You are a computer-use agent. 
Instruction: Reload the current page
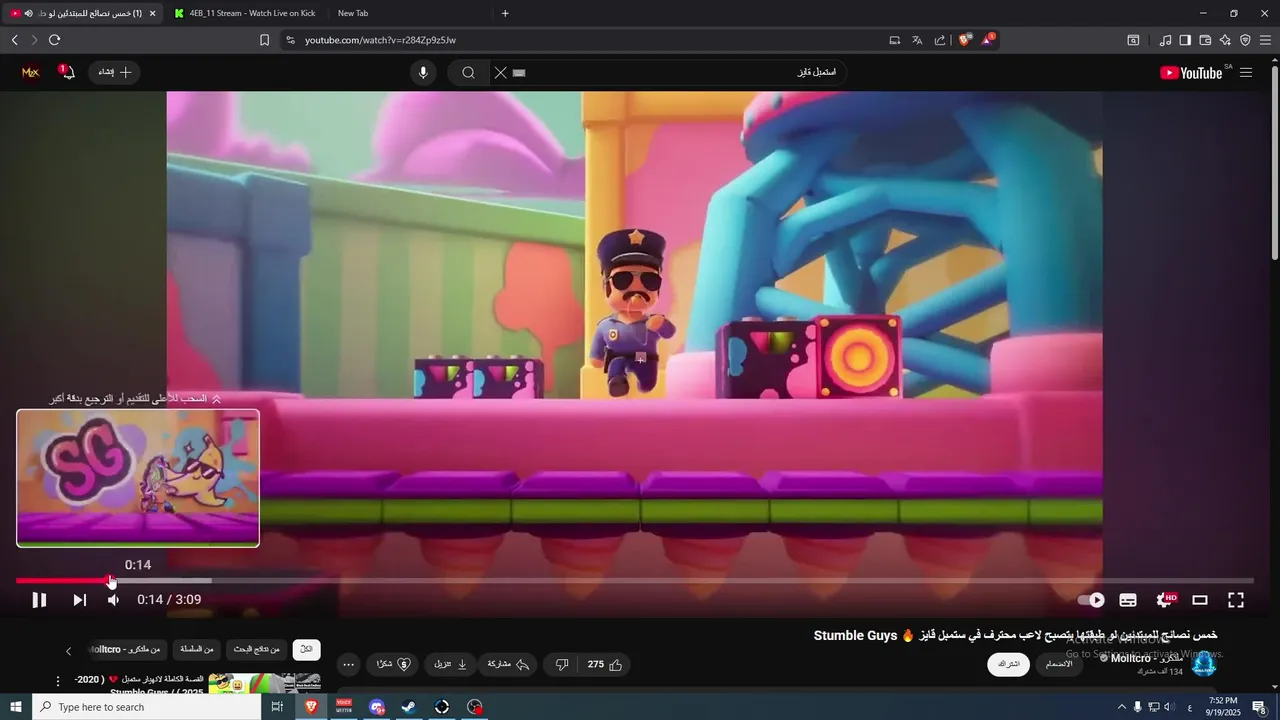[x=54, y=40]
